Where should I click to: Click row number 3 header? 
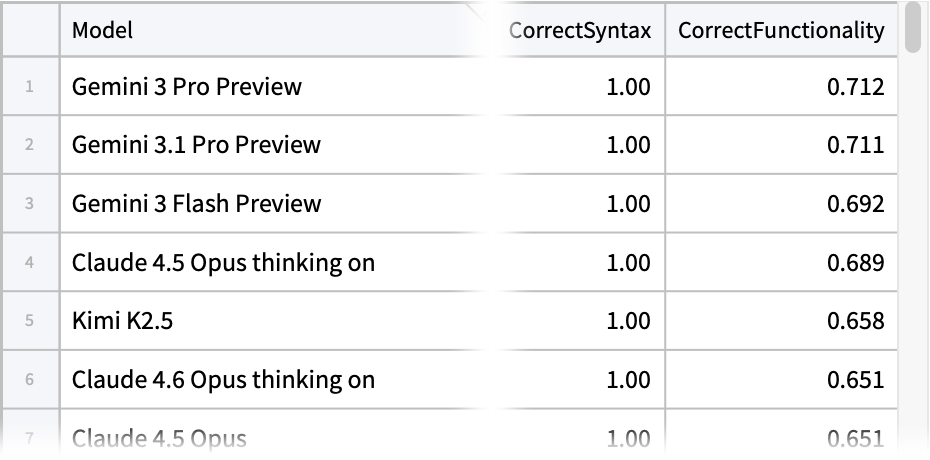tap(30, 204)
